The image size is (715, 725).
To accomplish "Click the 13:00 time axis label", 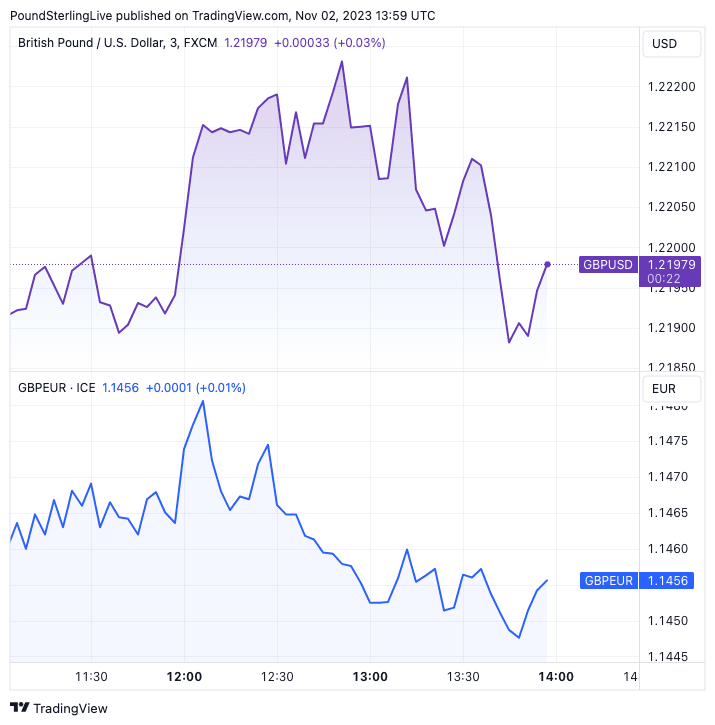I will pyautogui.click(x=370, y=677).
